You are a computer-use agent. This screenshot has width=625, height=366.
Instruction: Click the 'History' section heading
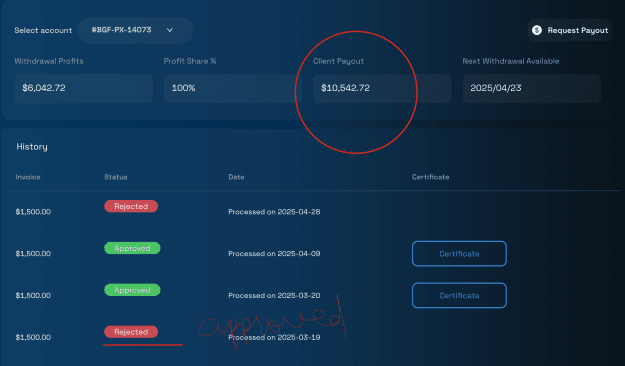pyautogui.click(x=32, y=147)
